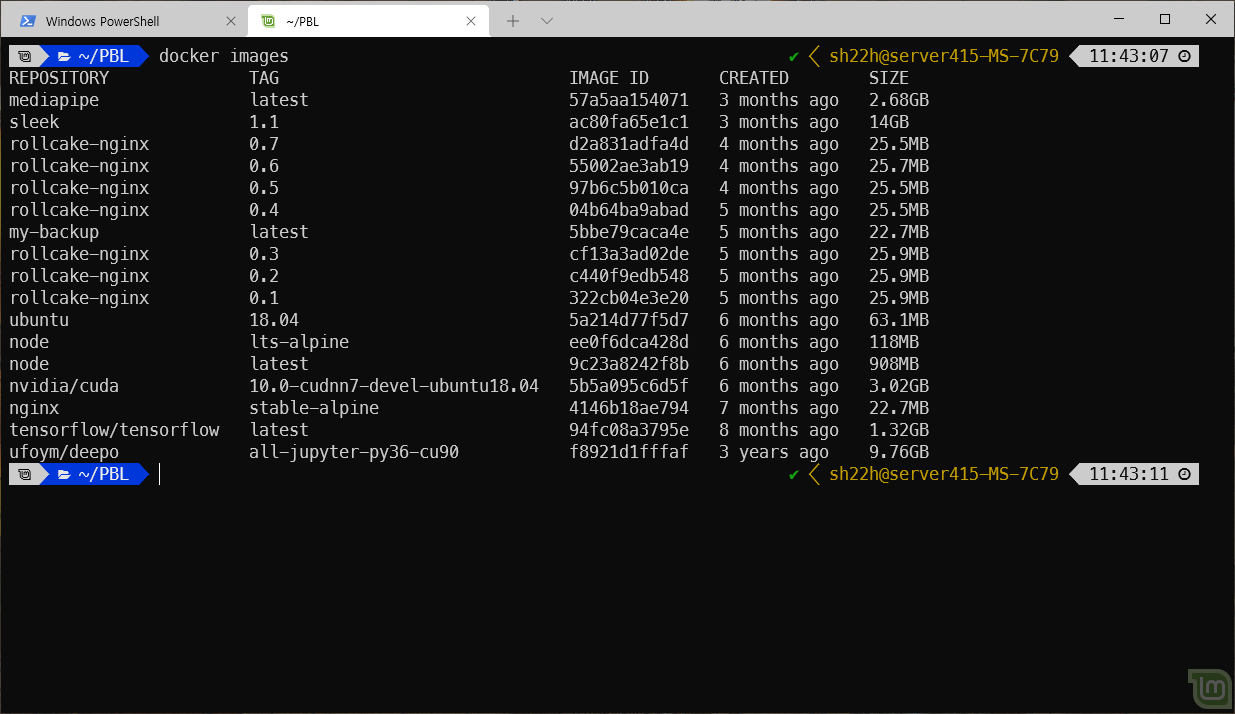Click the clock icon next to 11:43:11
This screenshot has height=714, width=1235.
click(1184, 474)
